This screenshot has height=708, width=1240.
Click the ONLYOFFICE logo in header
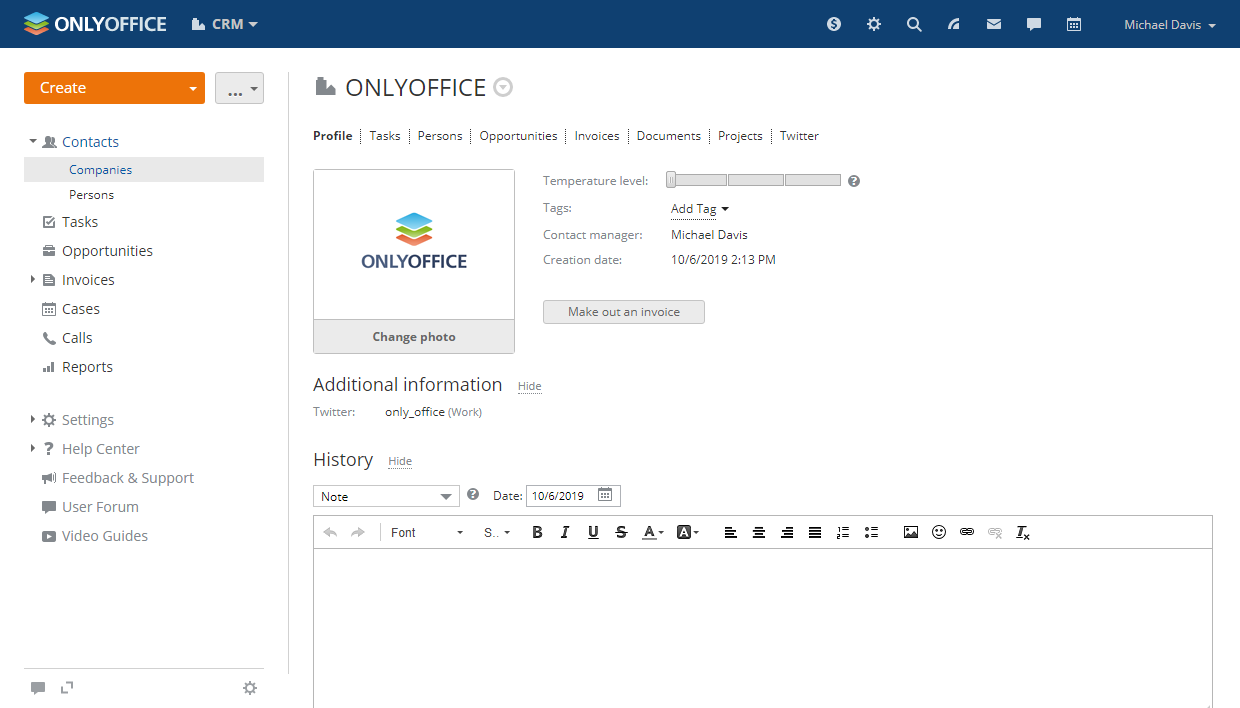[x=95, y=24]
